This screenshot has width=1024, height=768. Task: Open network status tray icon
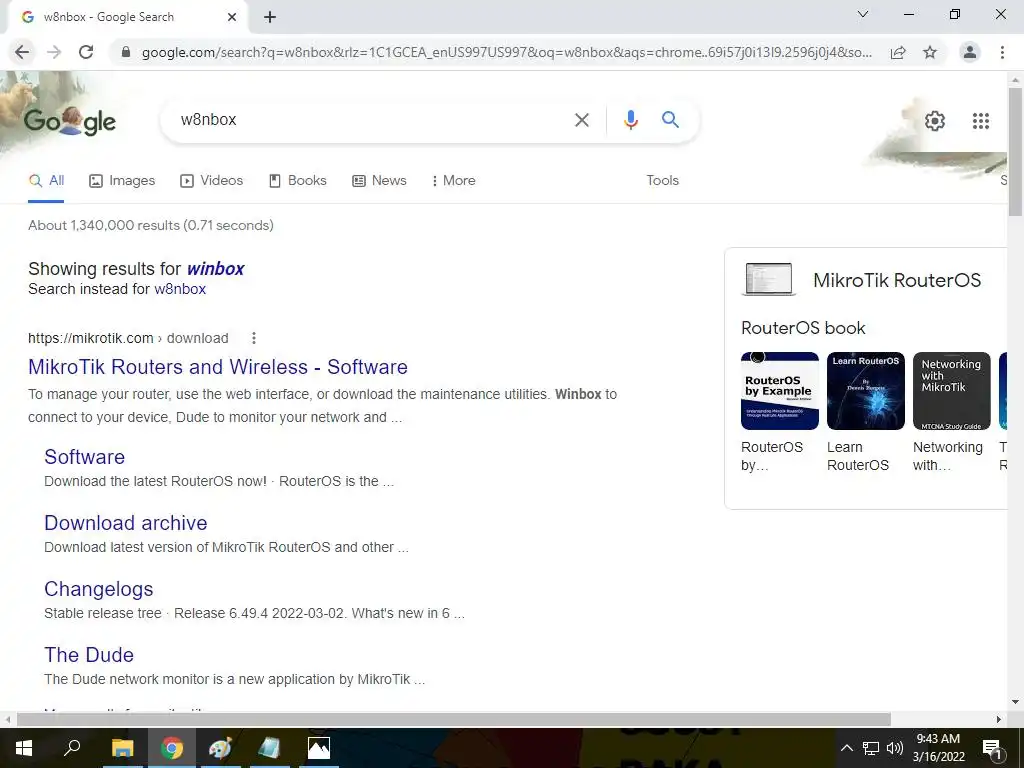[x=871, y=748]
